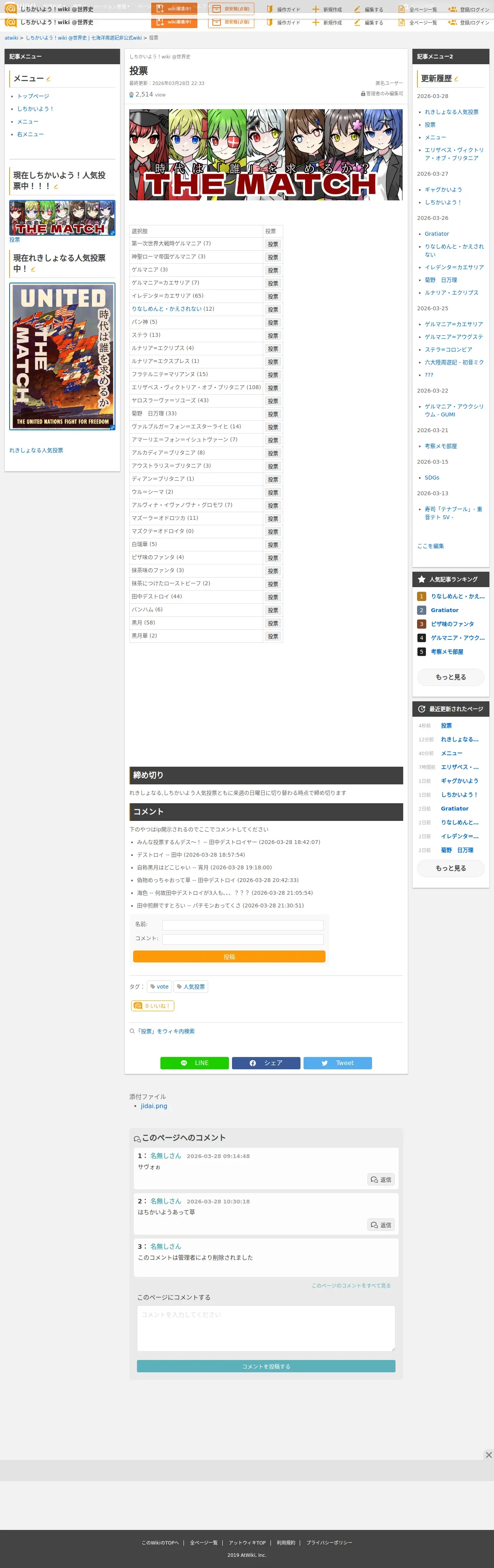Open 利用規約 in the footer
This screenshot has width=494, height=1568.
286,1543
